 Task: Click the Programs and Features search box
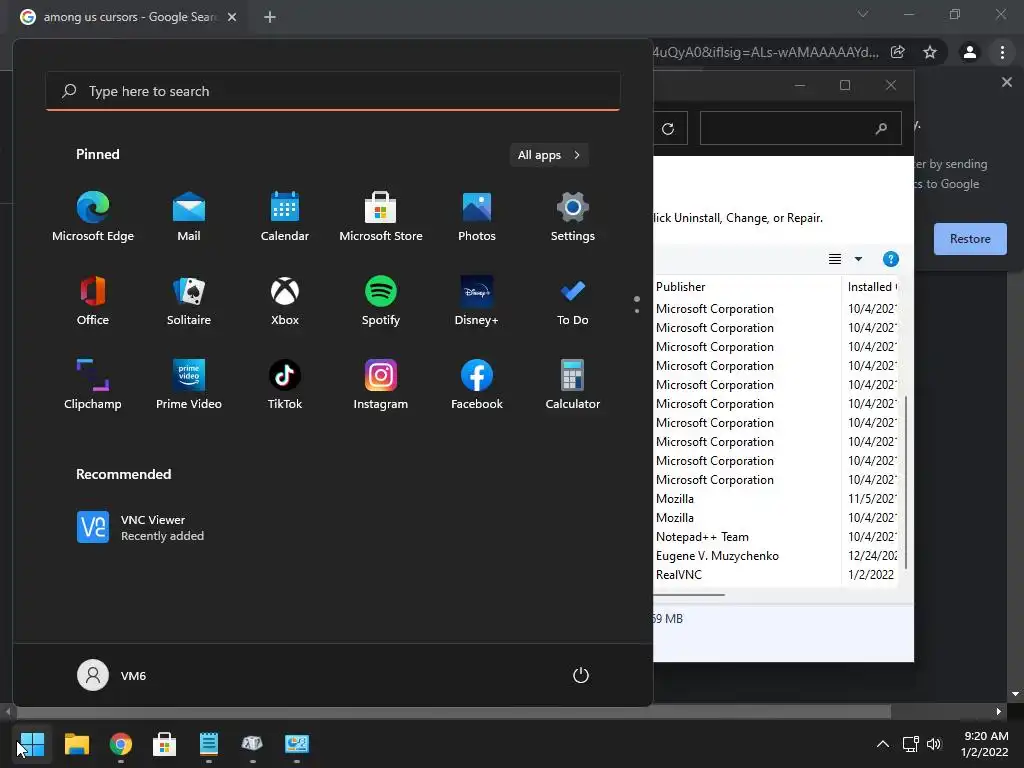tap(801, 129)
